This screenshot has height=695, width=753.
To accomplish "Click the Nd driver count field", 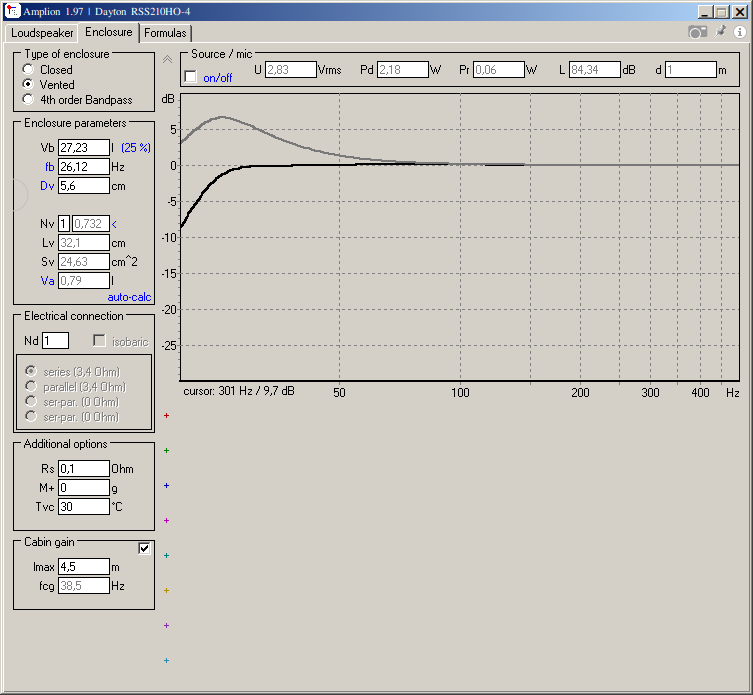I will tap(56, 341).
